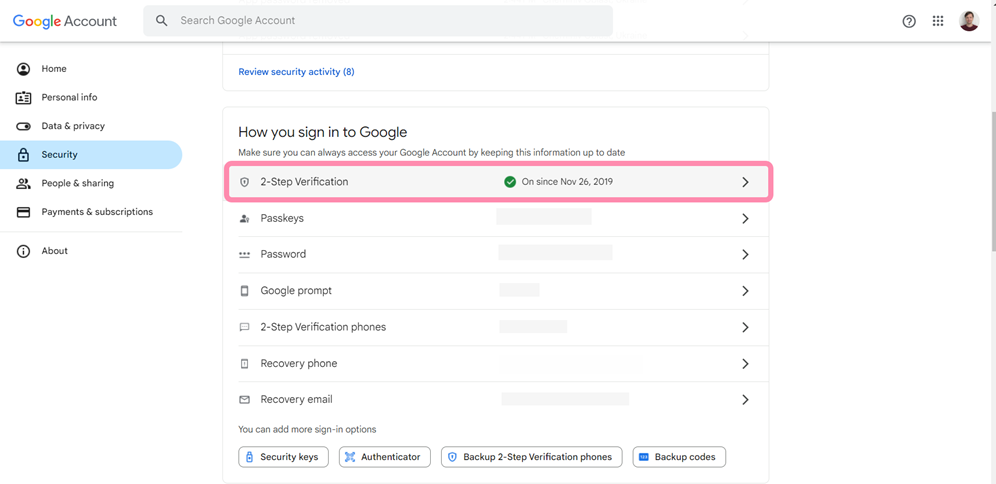Click the '2-Step Verification phones' row label
This screenshot has height=484, width=996.
pyautogui.click(x=323, y=327)
